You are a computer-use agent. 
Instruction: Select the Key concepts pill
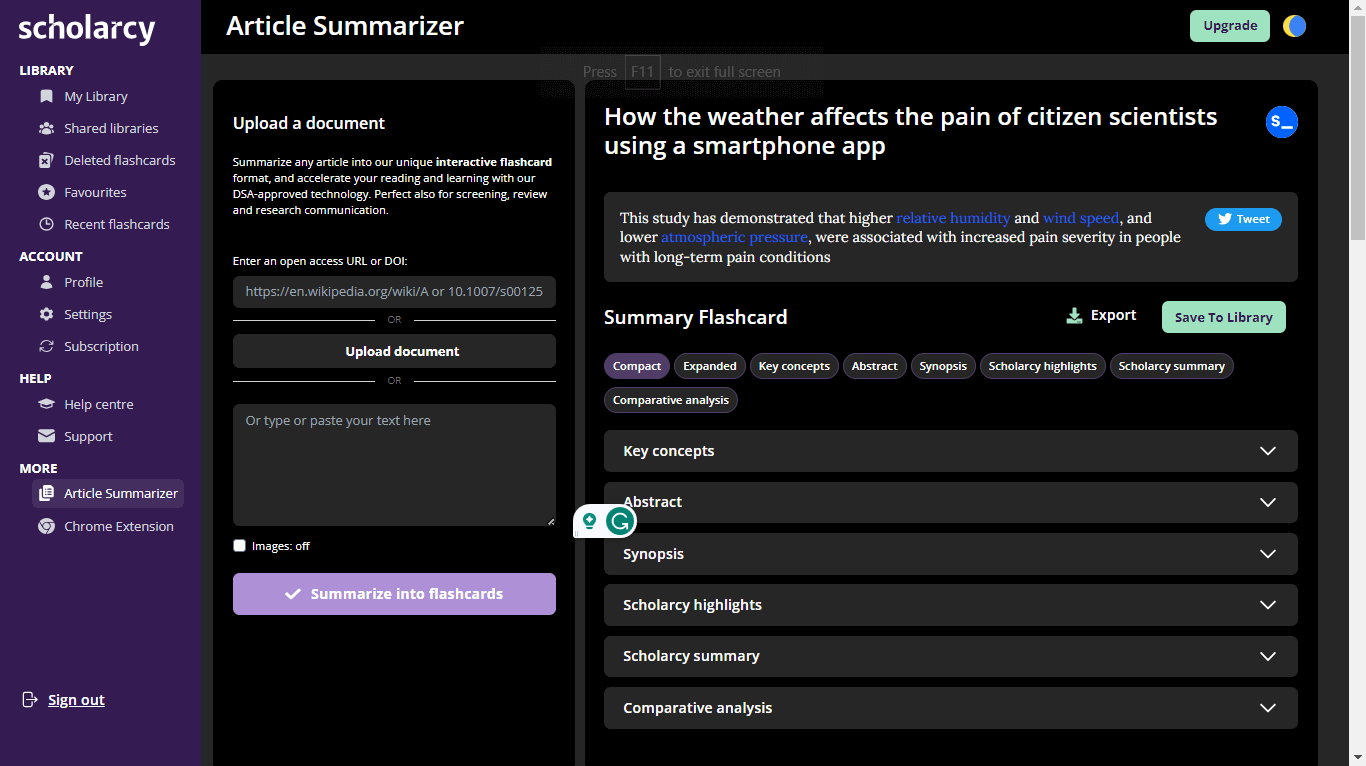coord(794,366)
